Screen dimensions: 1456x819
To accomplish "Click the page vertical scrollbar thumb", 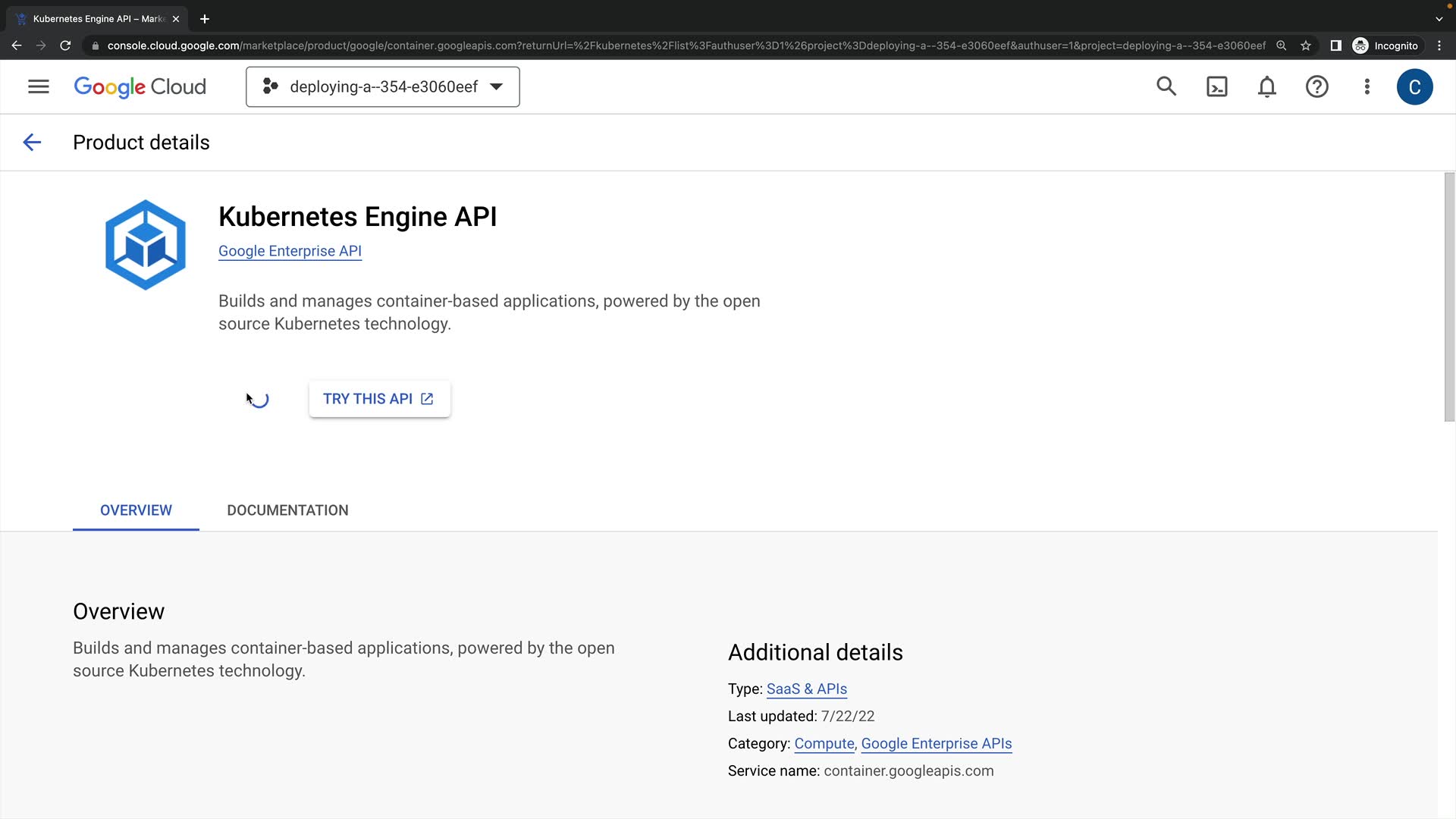I will point(1449,296).
